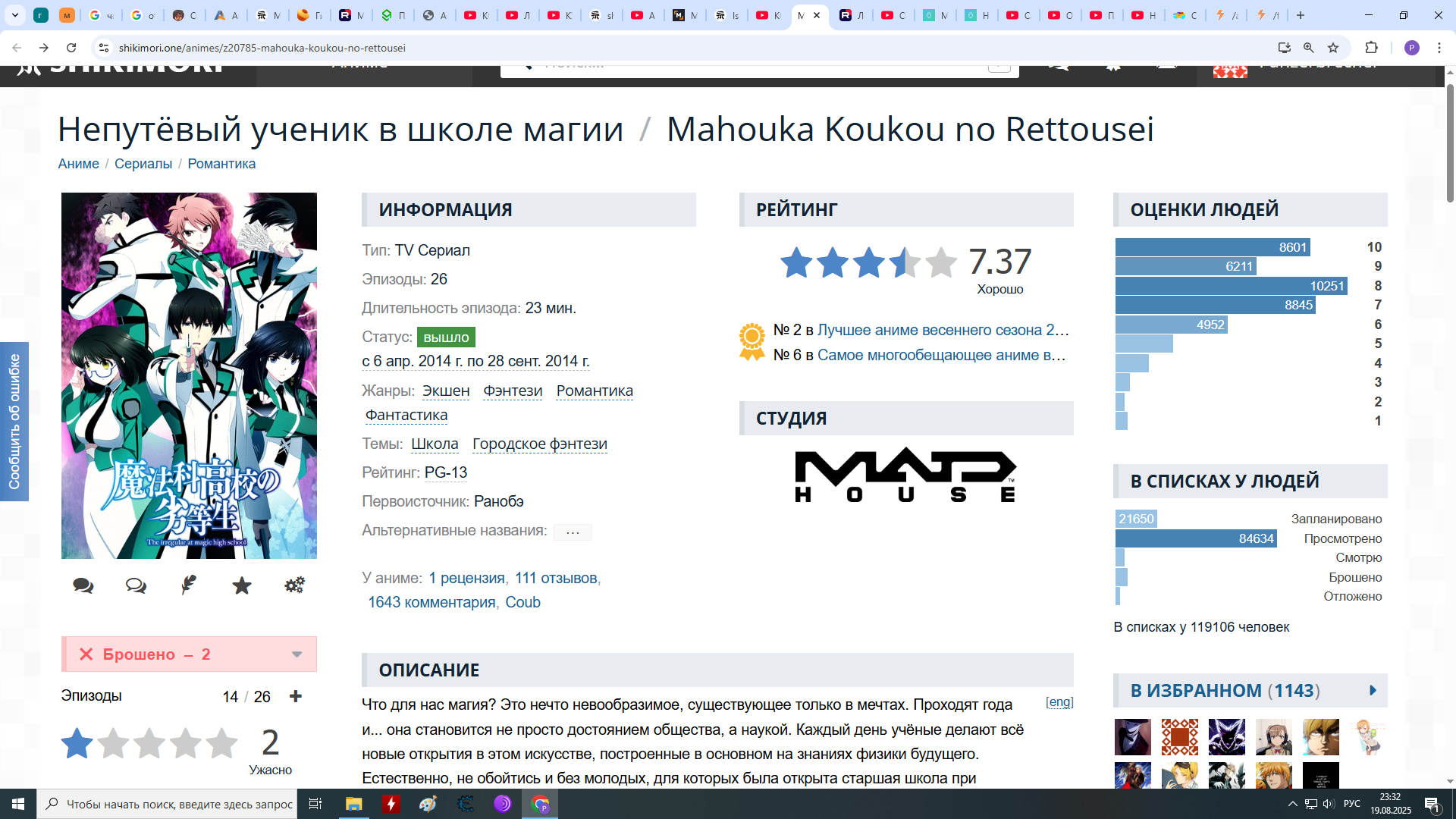Click the anime poster image

[189, 375]
